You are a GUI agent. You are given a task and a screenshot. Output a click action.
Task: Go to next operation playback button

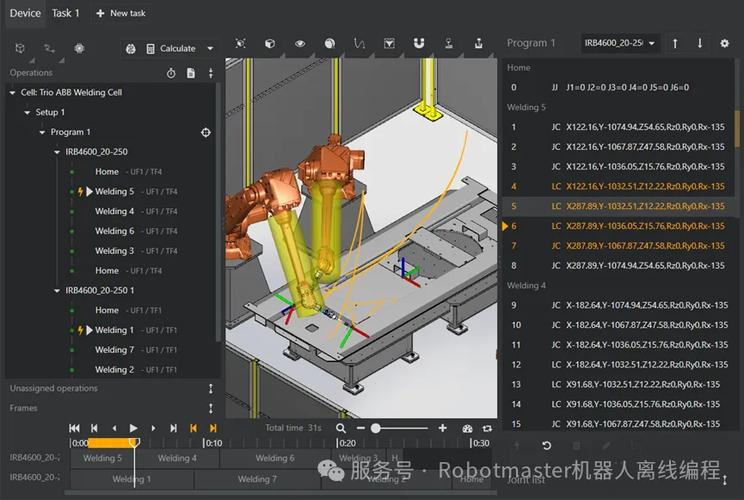[x=173, y=428]
